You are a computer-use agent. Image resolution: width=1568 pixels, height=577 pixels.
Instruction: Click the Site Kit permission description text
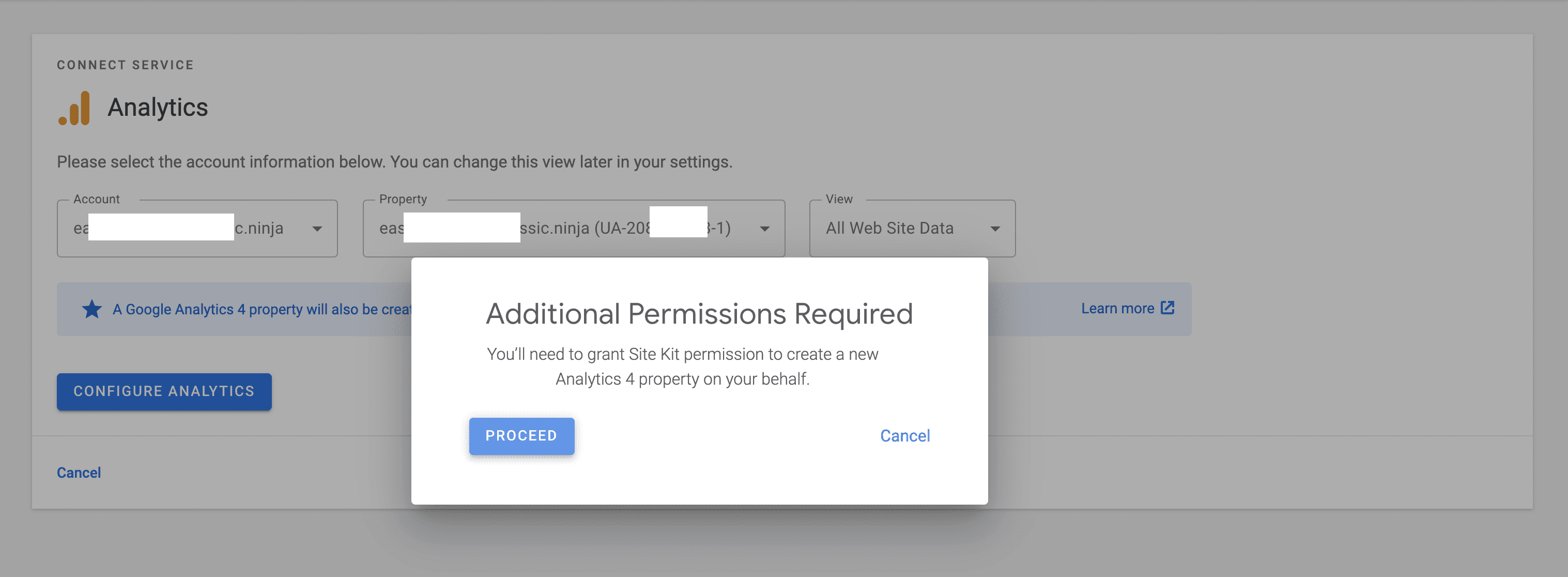(682, 367)
